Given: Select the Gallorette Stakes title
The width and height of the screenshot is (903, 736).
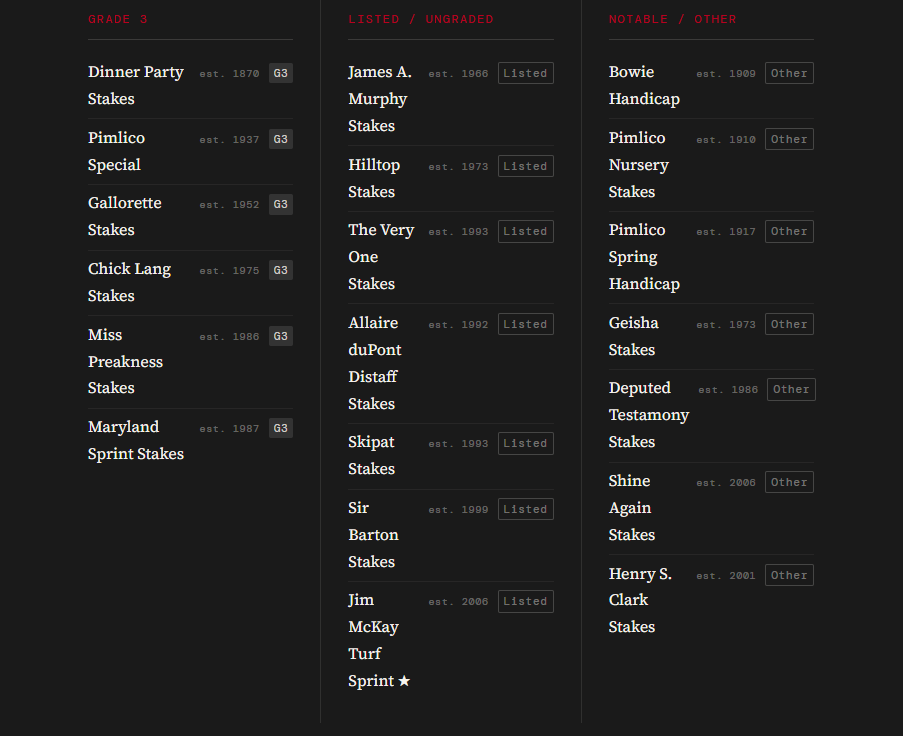Looking at the screenshot, I should [x=124, y=216].
